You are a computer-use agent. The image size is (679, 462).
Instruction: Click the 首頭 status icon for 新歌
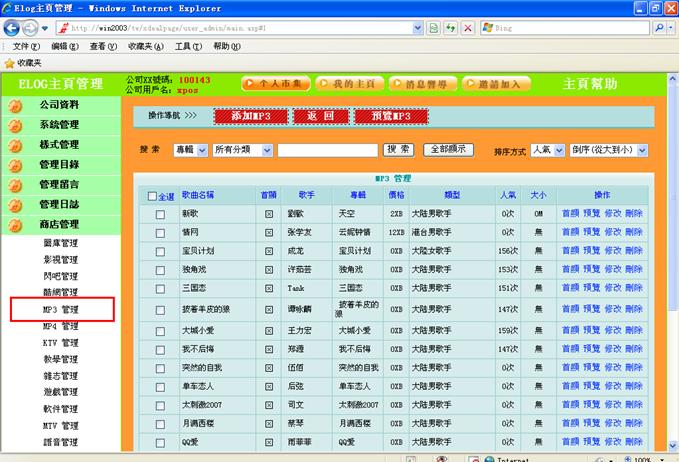click(268, 214)
